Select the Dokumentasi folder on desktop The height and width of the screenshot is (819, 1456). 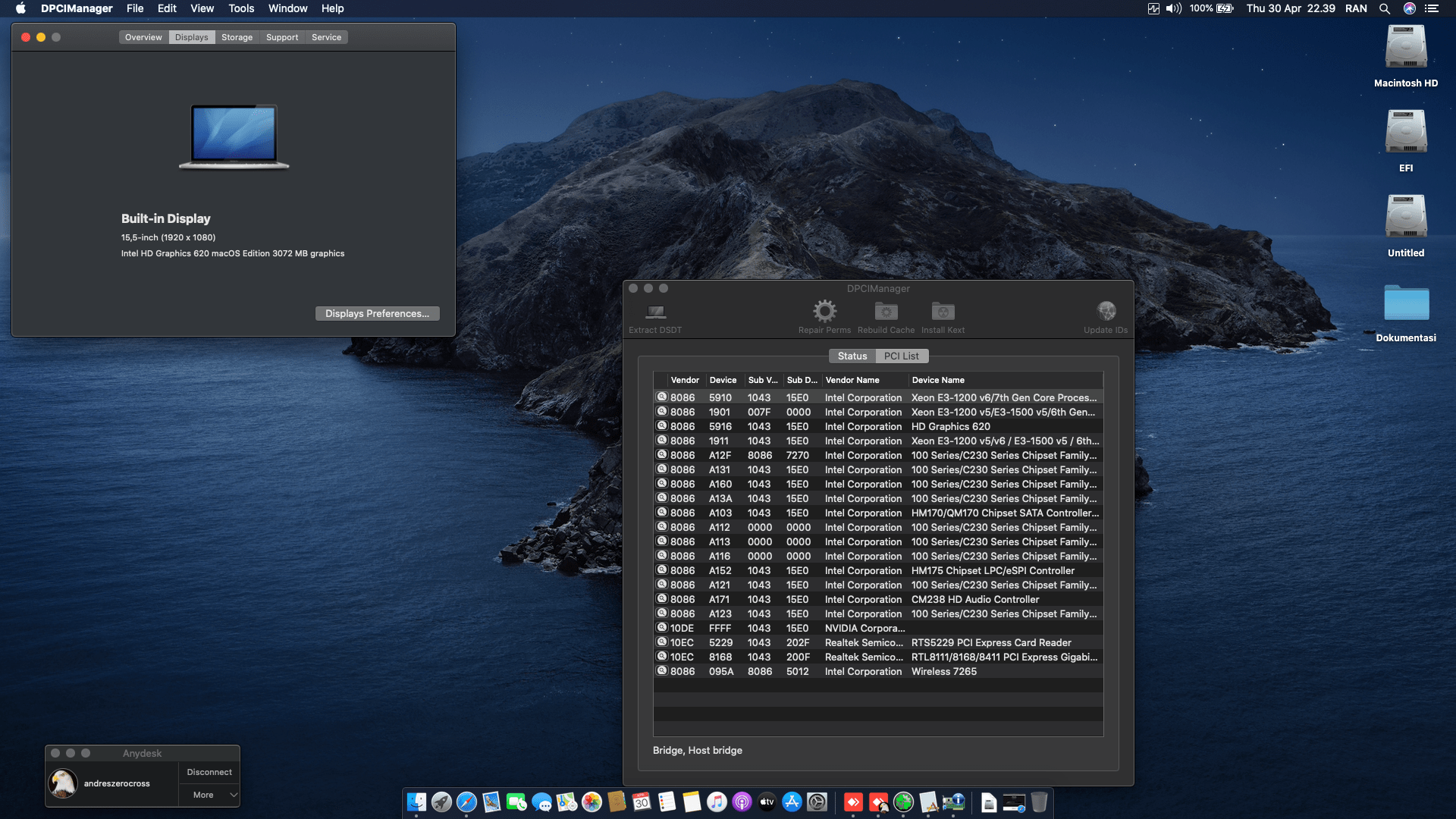click(x=1406, y=303)
